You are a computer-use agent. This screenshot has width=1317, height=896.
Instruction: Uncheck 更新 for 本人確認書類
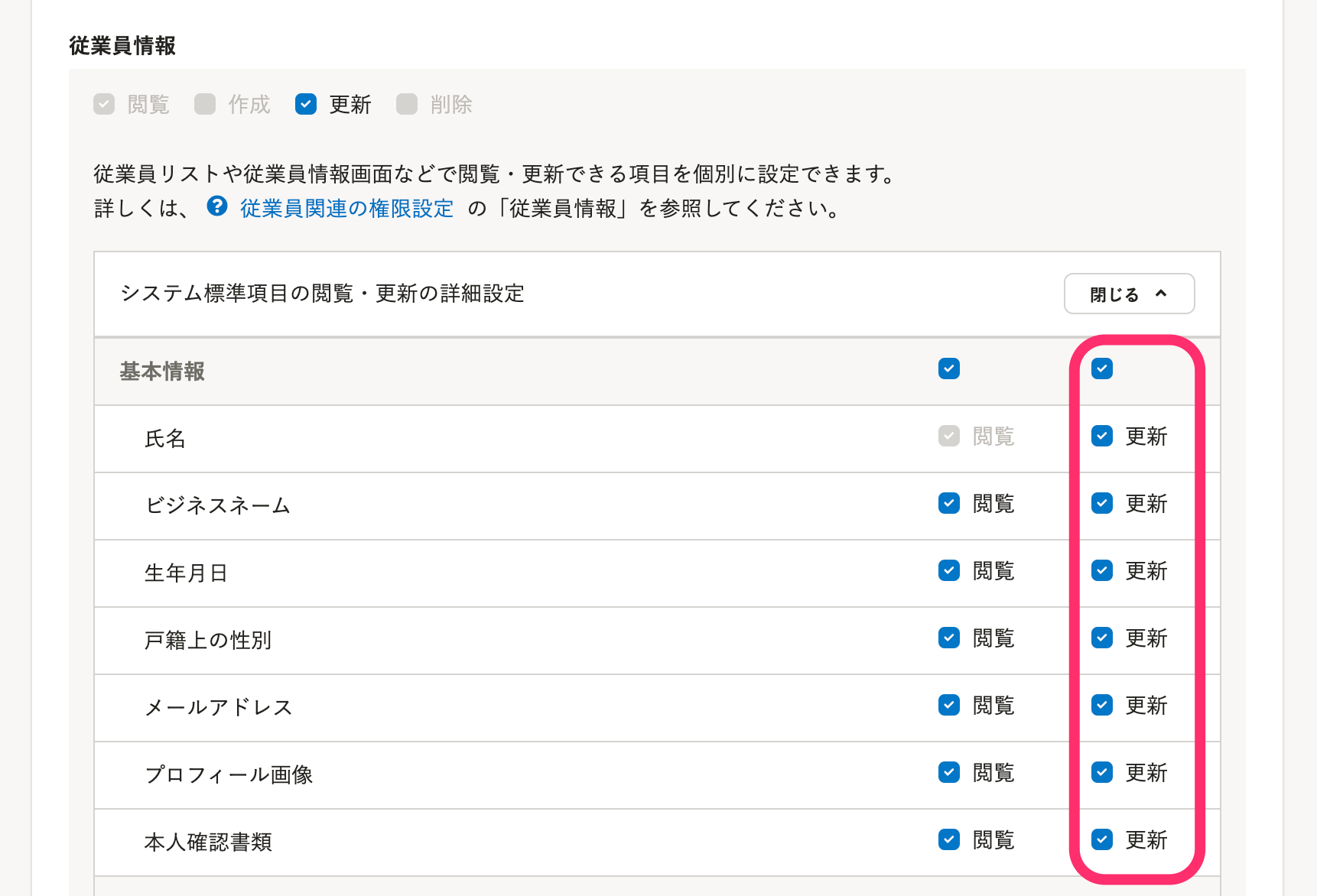click(1102, 839)
